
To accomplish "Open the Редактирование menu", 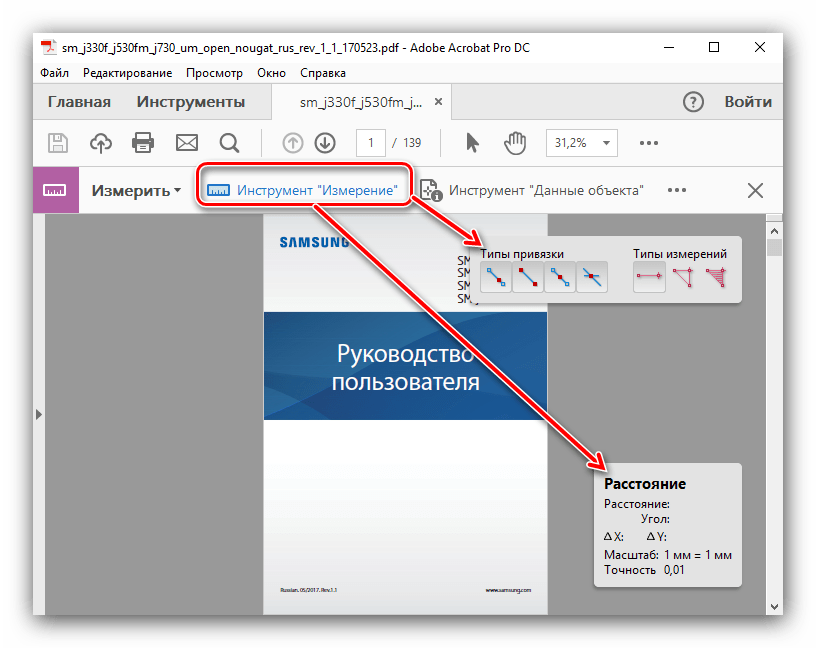I will tap(127, 73).
